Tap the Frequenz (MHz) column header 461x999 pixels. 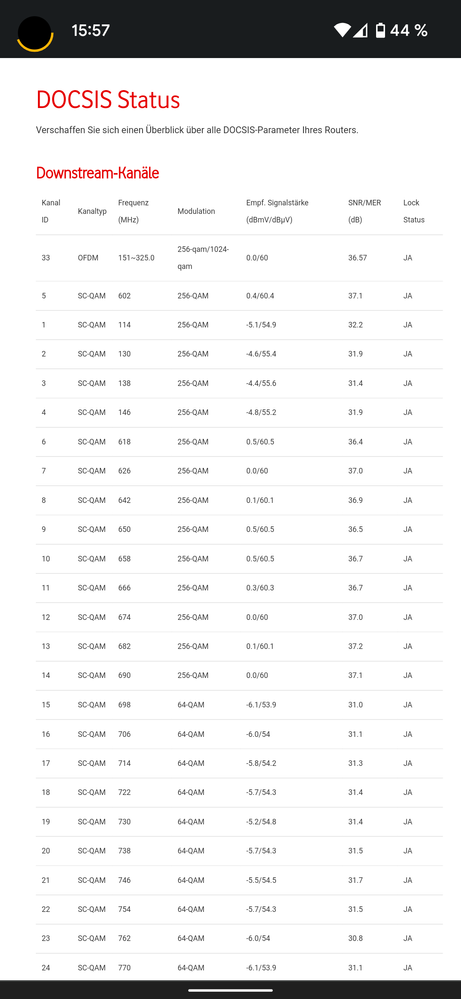click(133, 211)
